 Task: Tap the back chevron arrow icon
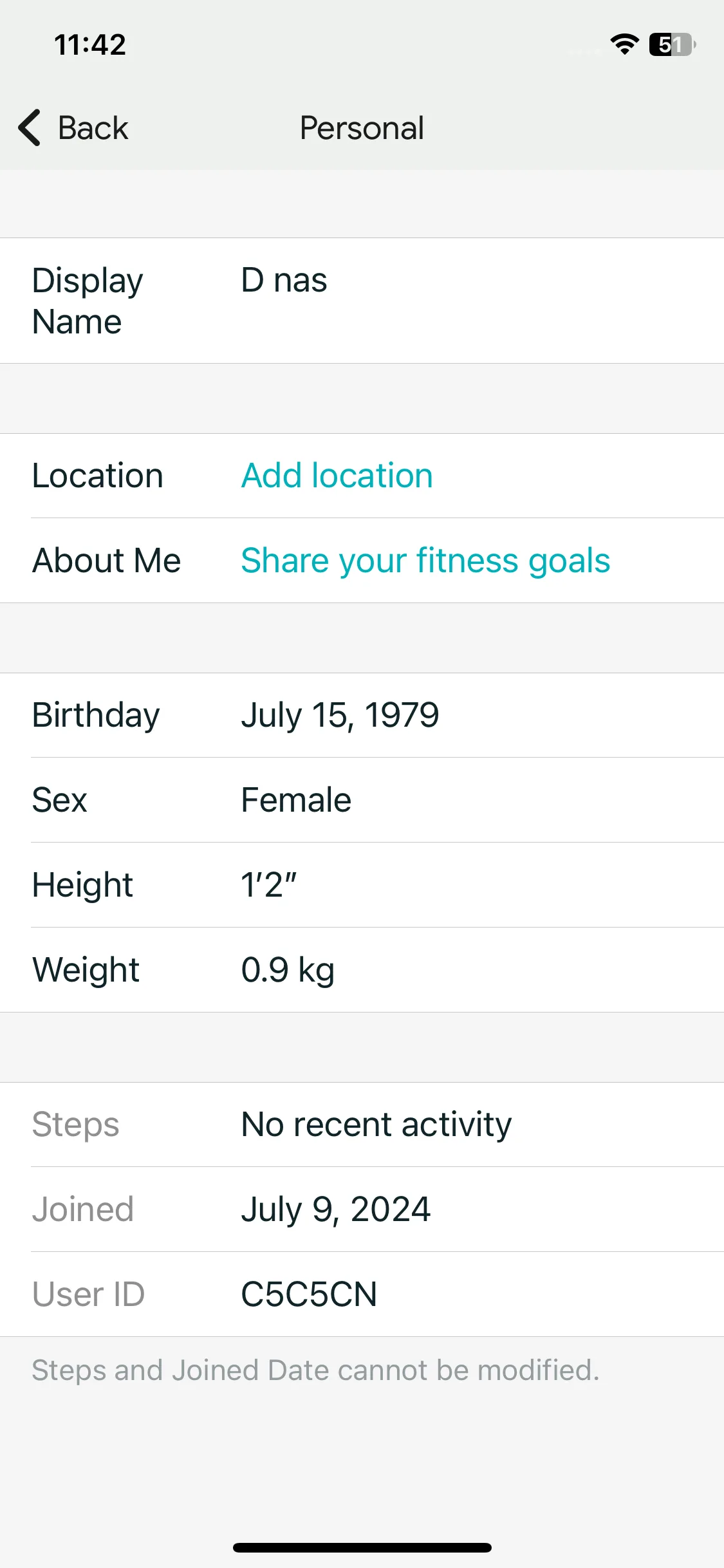(x=30, y=127)
